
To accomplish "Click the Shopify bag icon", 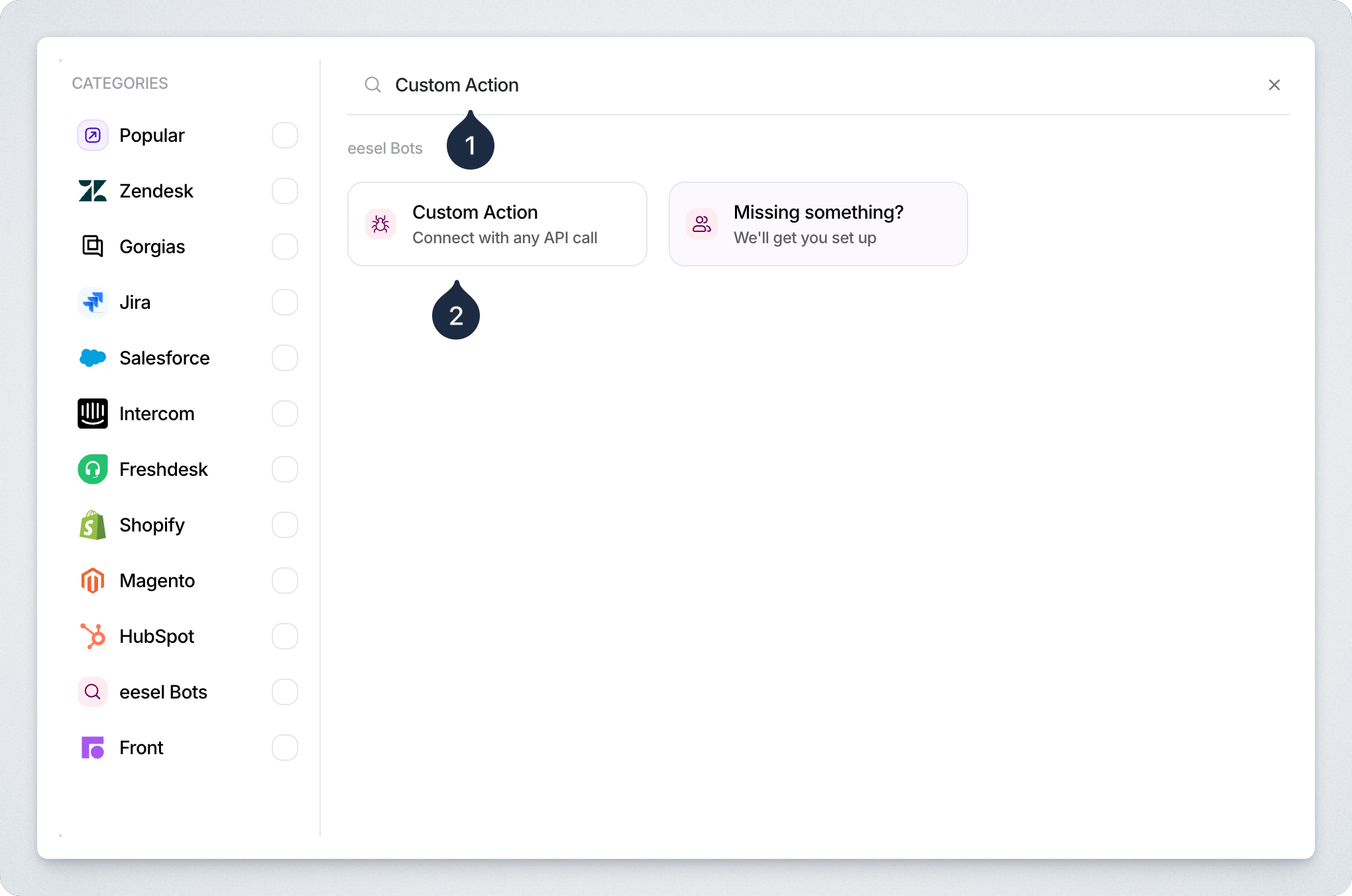I will 93,525.
